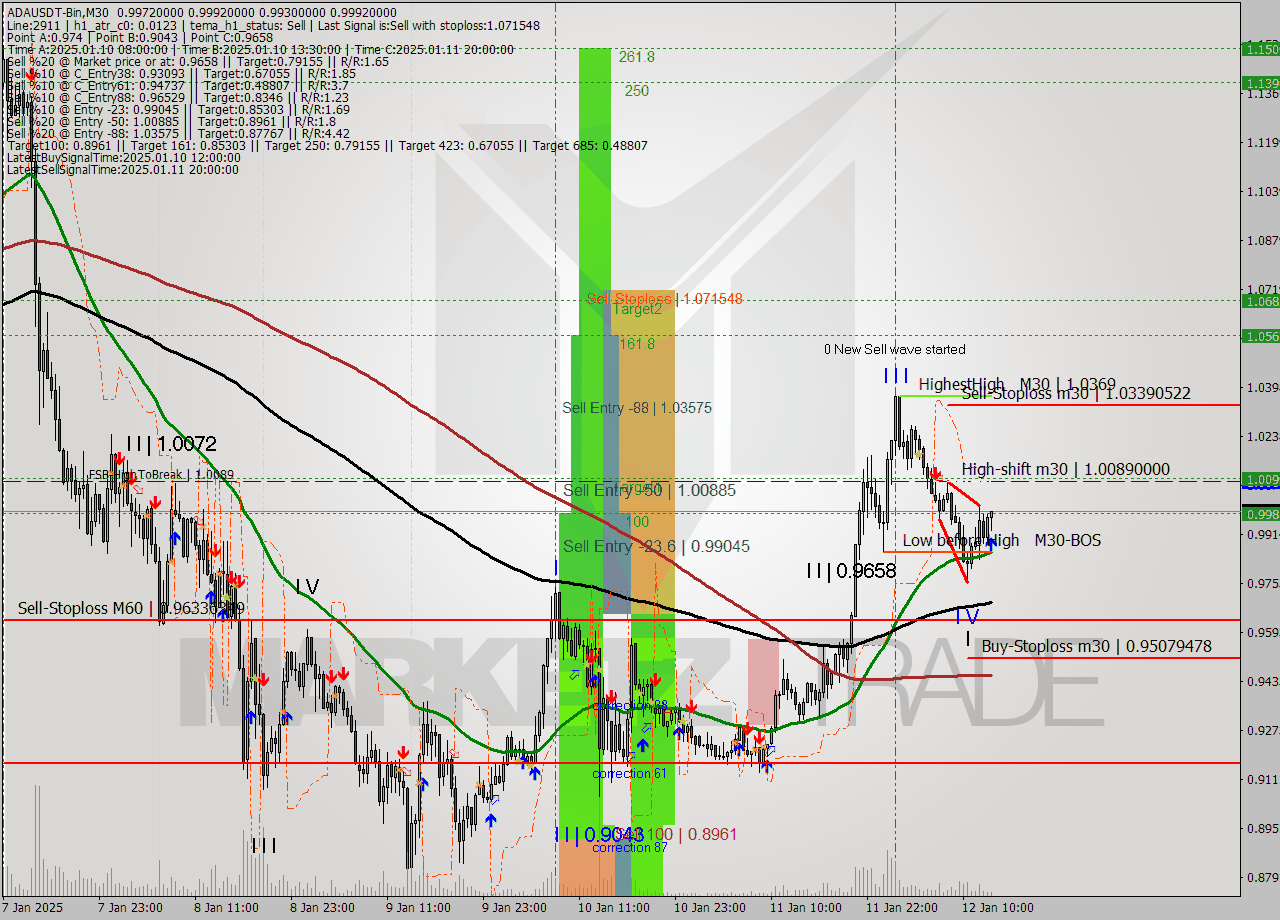Select the 0.879 price axis value
1280x920 pixels.
(1262, 877)
